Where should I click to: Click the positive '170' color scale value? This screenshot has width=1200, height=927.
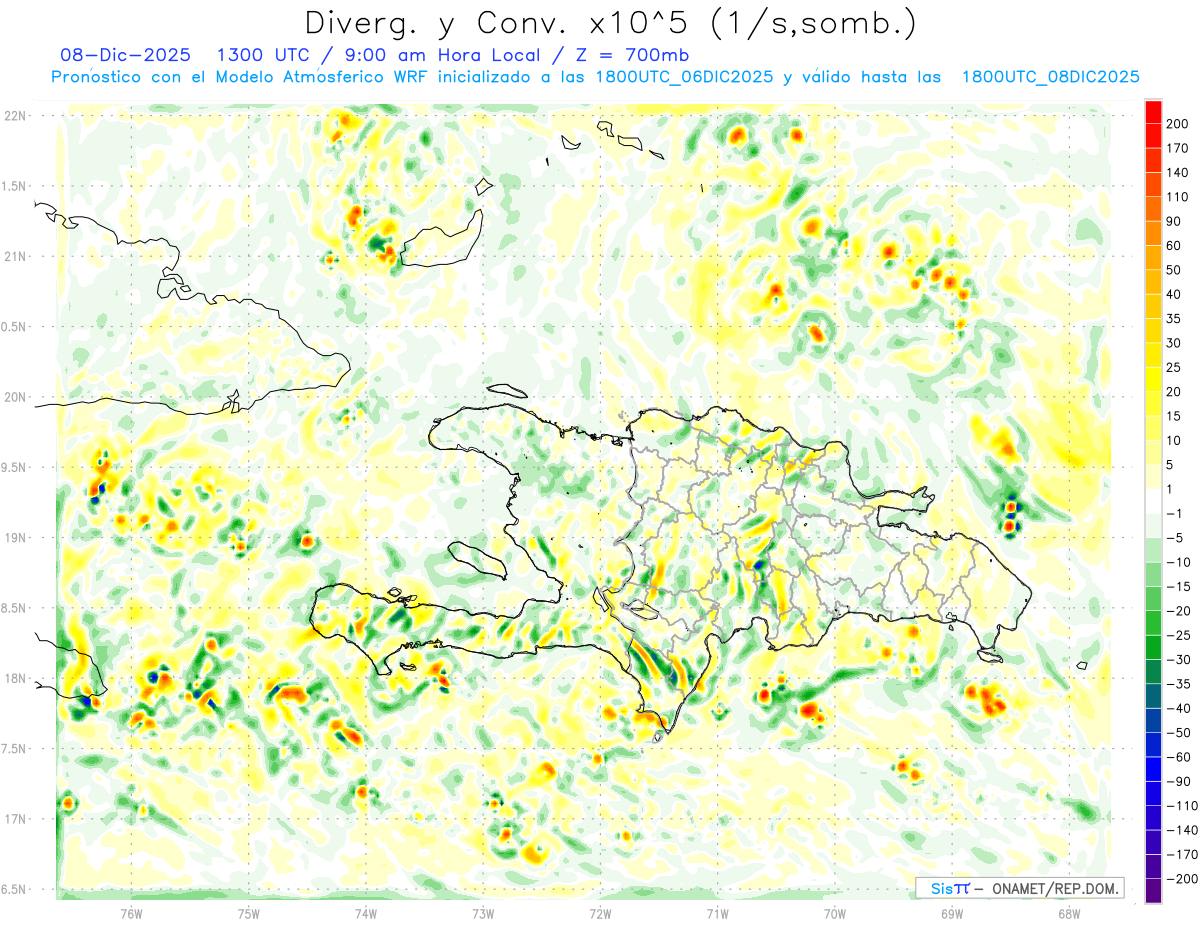pyautogui.click(x=1179, y=148)
